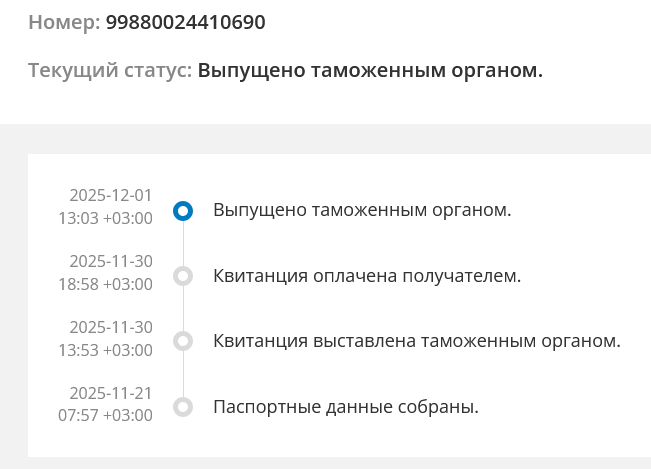The height and width of the screenshot is (469, 651).
Task: Click the date 2025-11-21
Action: click(x=110, y=392)
